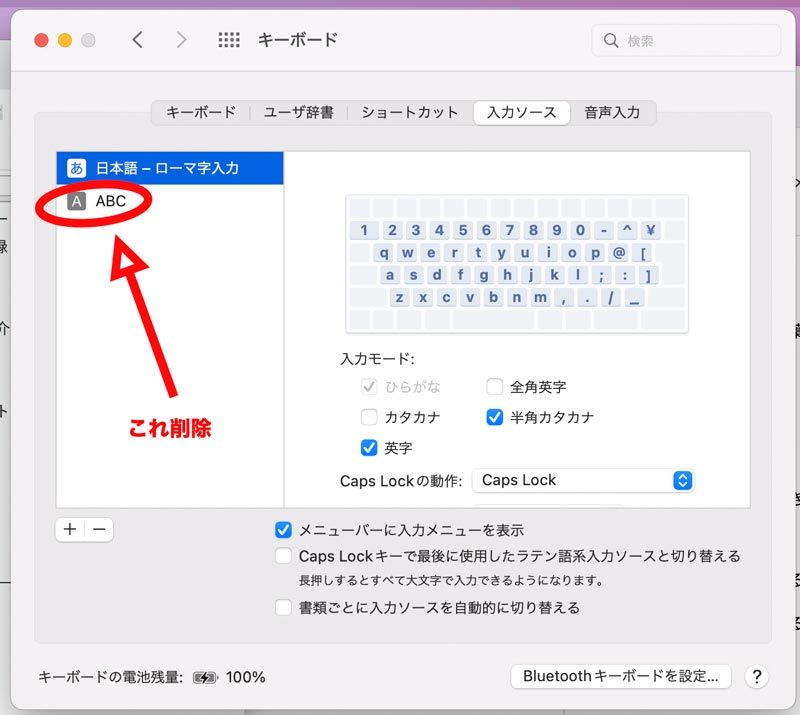
Task: Toggle the 英字 input mode checkbox
Action: coord(368,447)
